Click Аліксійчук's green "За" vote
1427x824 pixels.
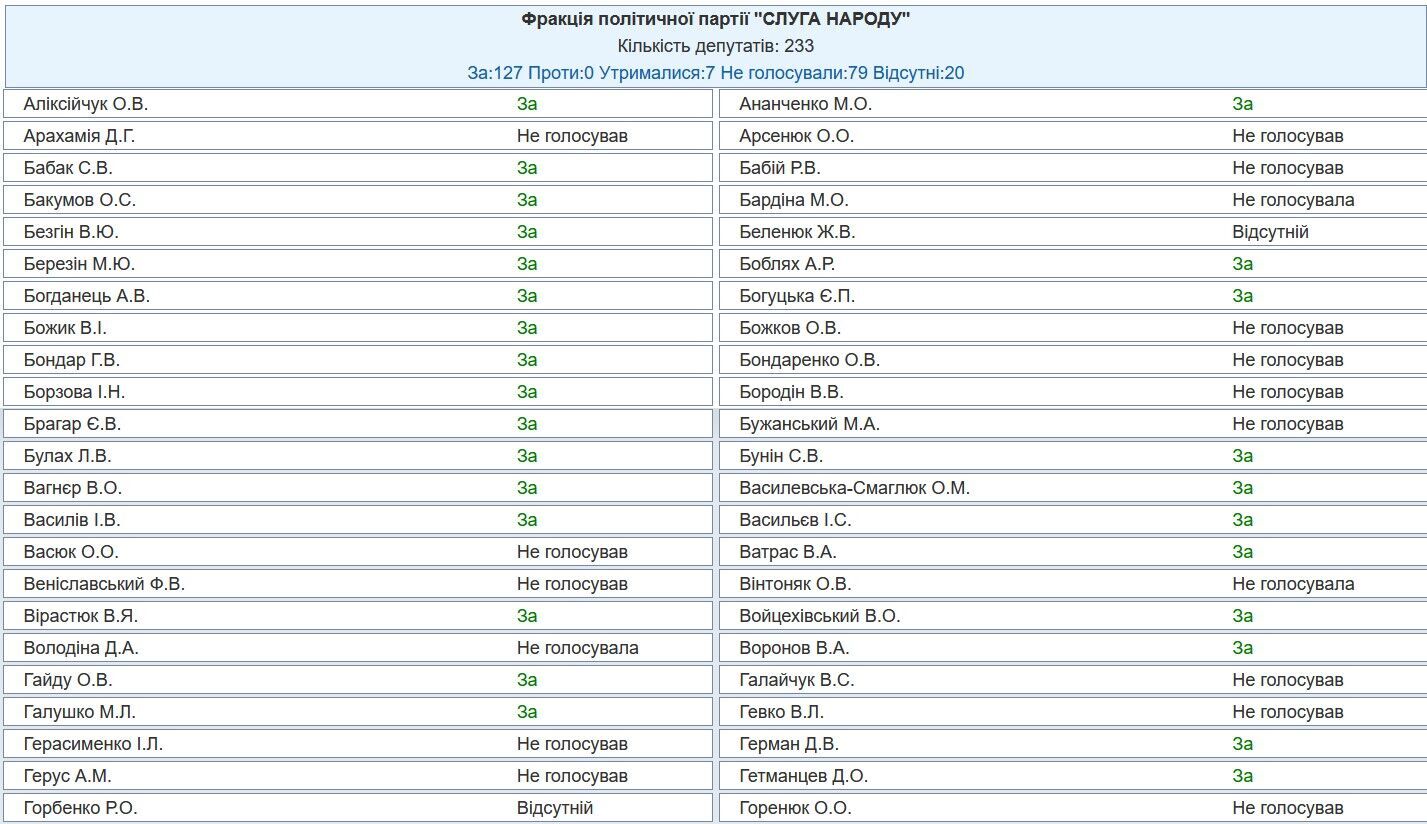pos(527,104)
